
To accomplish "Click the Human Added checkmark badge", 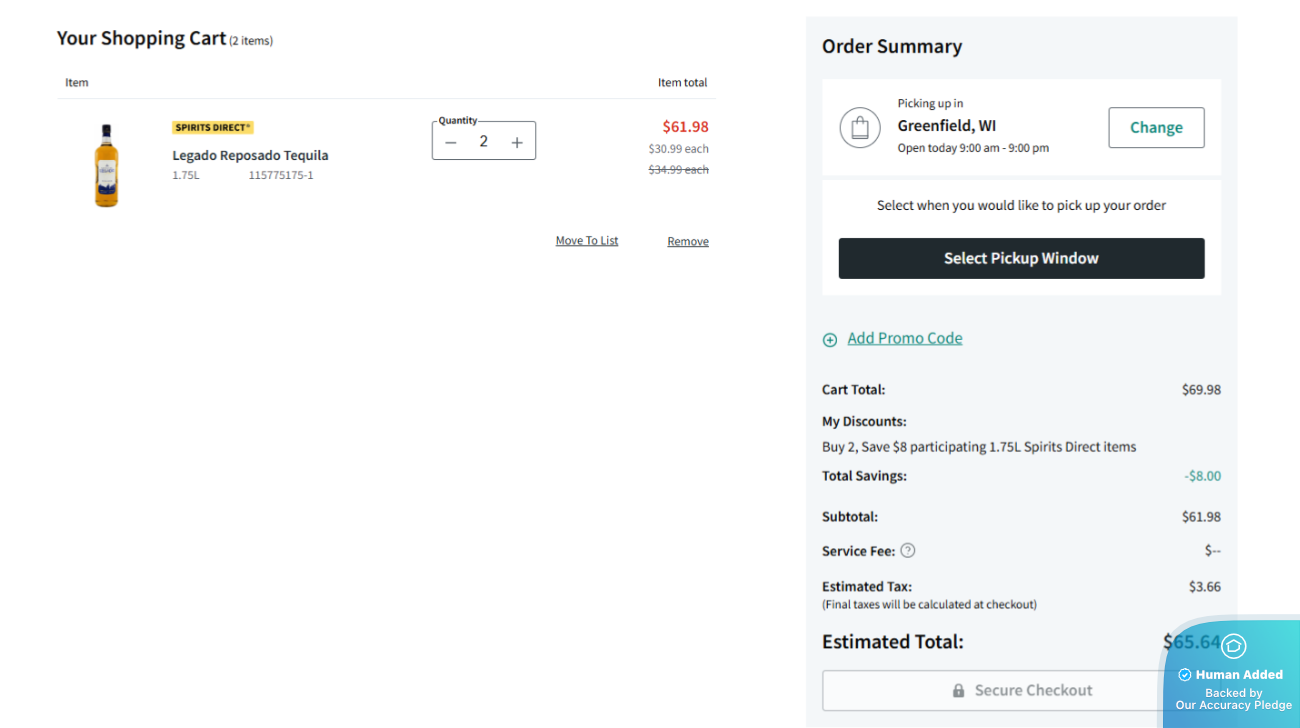I will (1185, 675).
